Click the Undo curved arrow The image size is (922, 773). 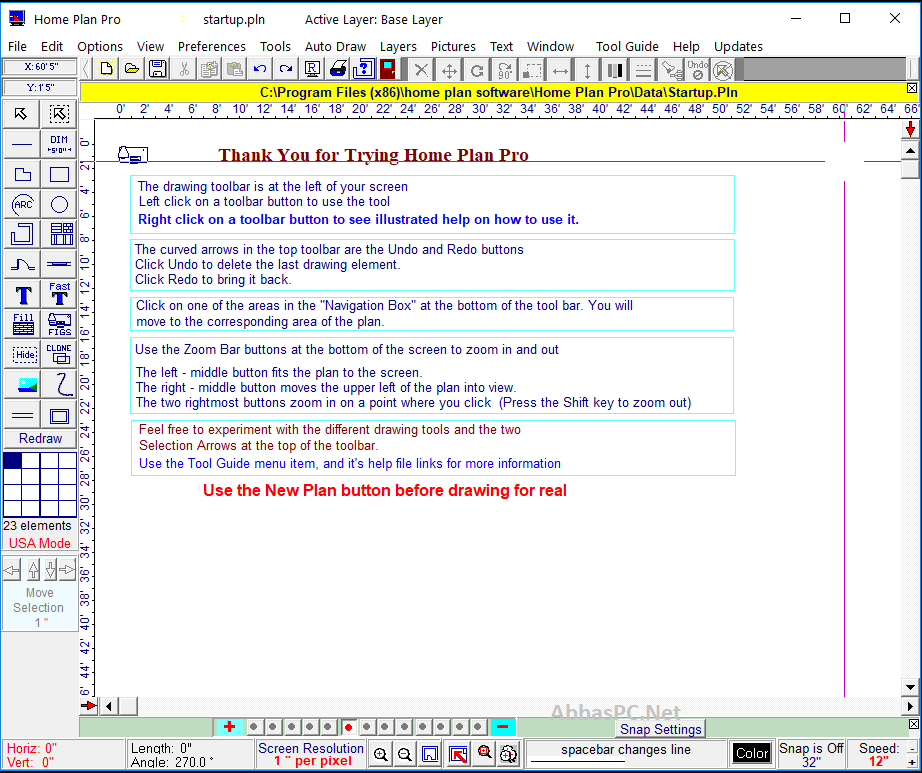pyautogui.click(x=260, y=69)
